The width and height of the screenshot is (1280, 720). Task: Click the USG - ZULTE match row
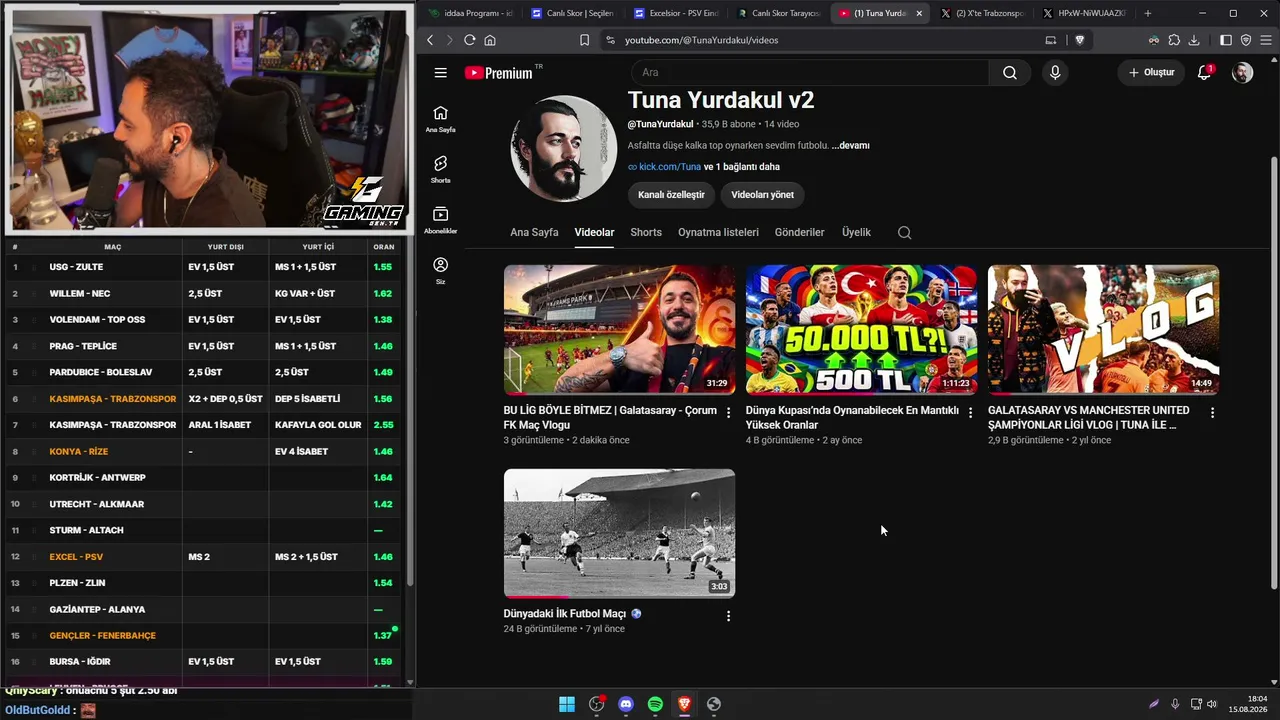coord(204,267)
